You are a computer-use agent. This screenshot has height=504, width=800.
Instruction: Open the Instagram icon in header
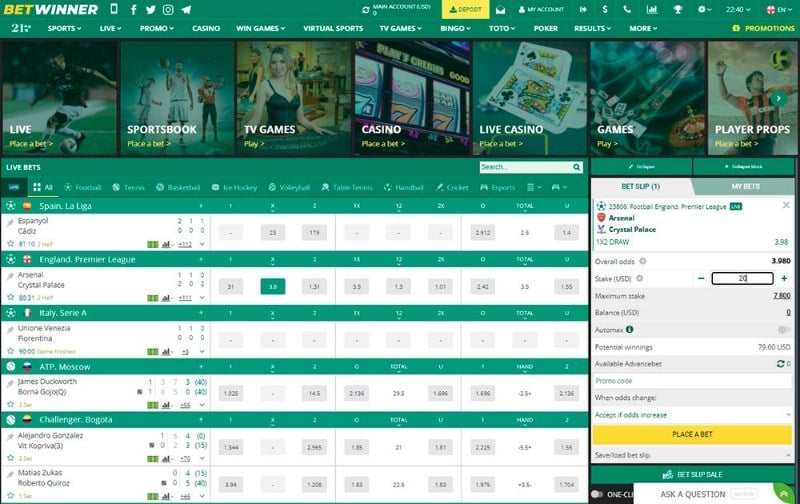[x=168, y=10]
